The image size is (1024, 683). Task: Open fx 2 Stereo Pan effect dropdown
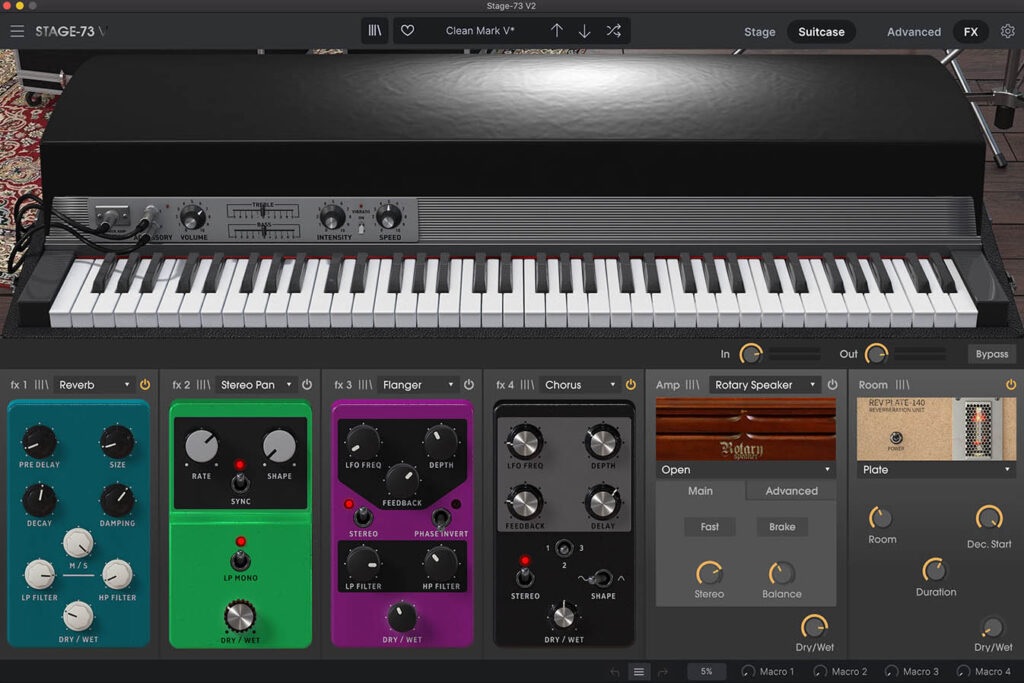[x=255, y=385]
